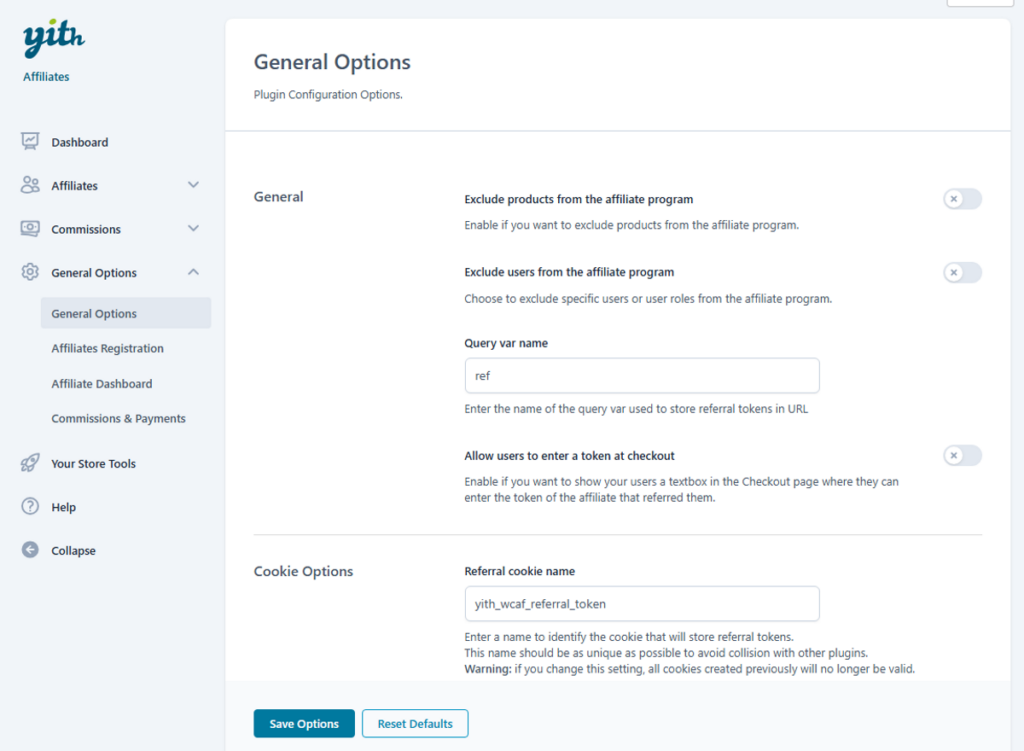Reset settings to defaults
The height and width of the screenshot is (751, 1024).
[414, 723]
